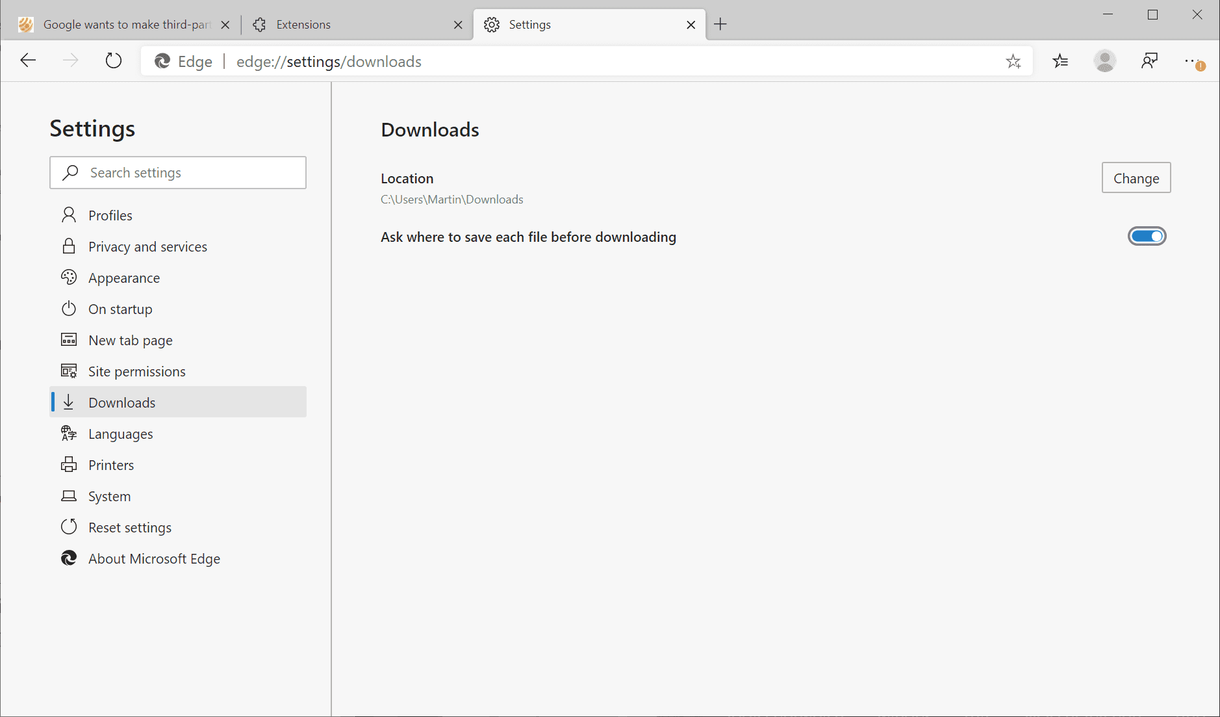Image resolution: width=1220 pixels, height=717 pixels.
Task: Open Reset settings page
Action: point(178,527)
